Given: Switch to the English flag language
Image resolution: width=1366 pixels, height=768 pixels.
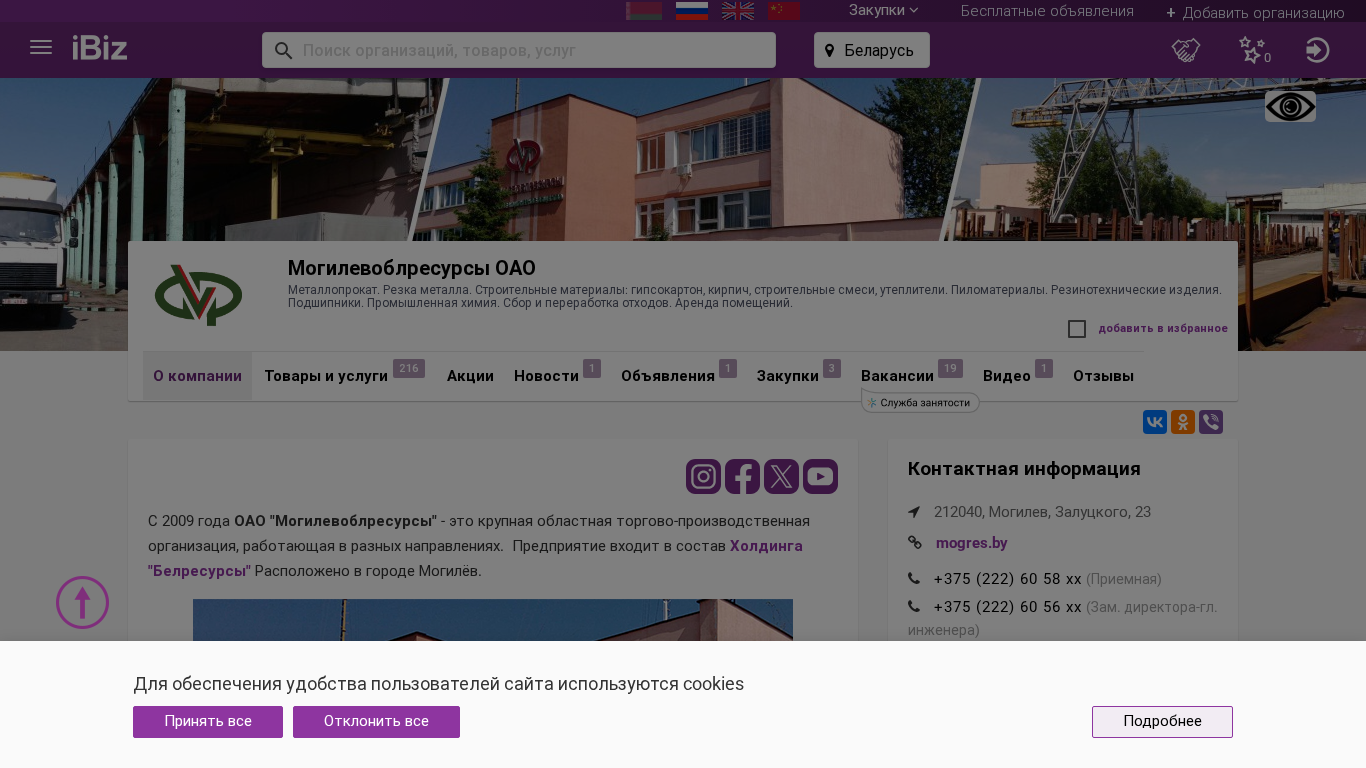Looking at the screenshot, I should pyautogui.click(x=738, y=11).
